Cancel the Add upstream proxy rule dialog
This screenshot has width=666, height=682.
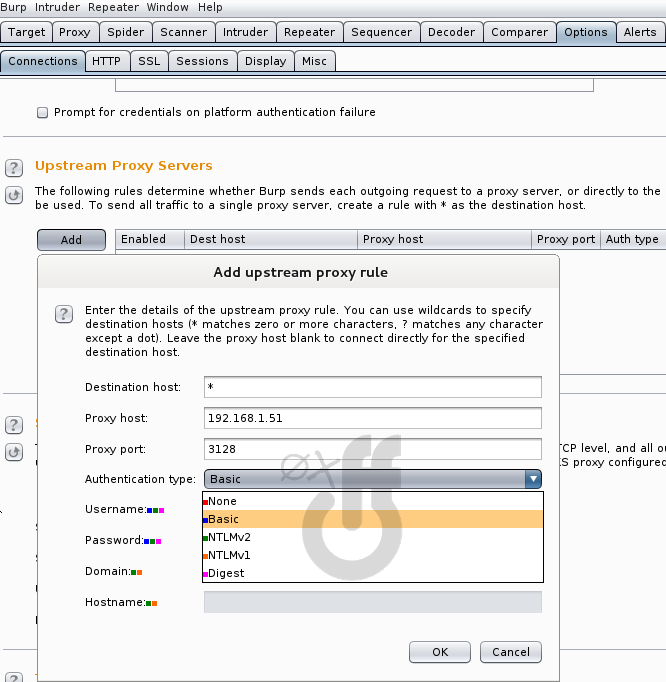[511, 652]
